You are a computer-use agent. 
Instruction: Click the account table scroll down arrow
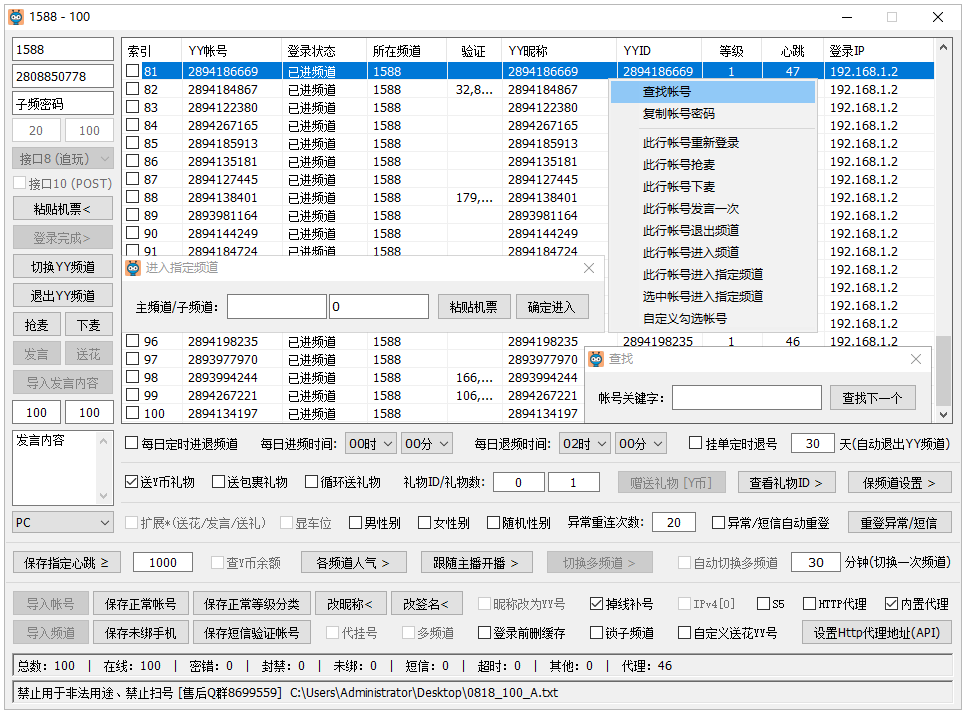tap(943, 415)
